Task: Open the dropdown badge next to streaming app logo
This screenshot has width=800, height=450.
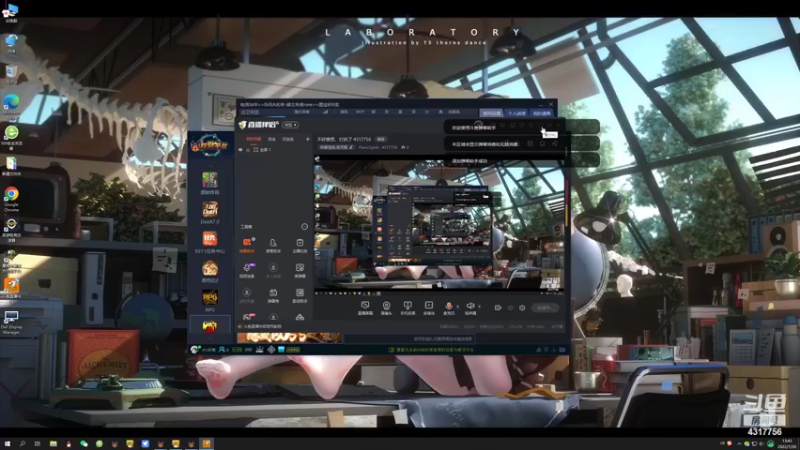Action: pos(290,125)
